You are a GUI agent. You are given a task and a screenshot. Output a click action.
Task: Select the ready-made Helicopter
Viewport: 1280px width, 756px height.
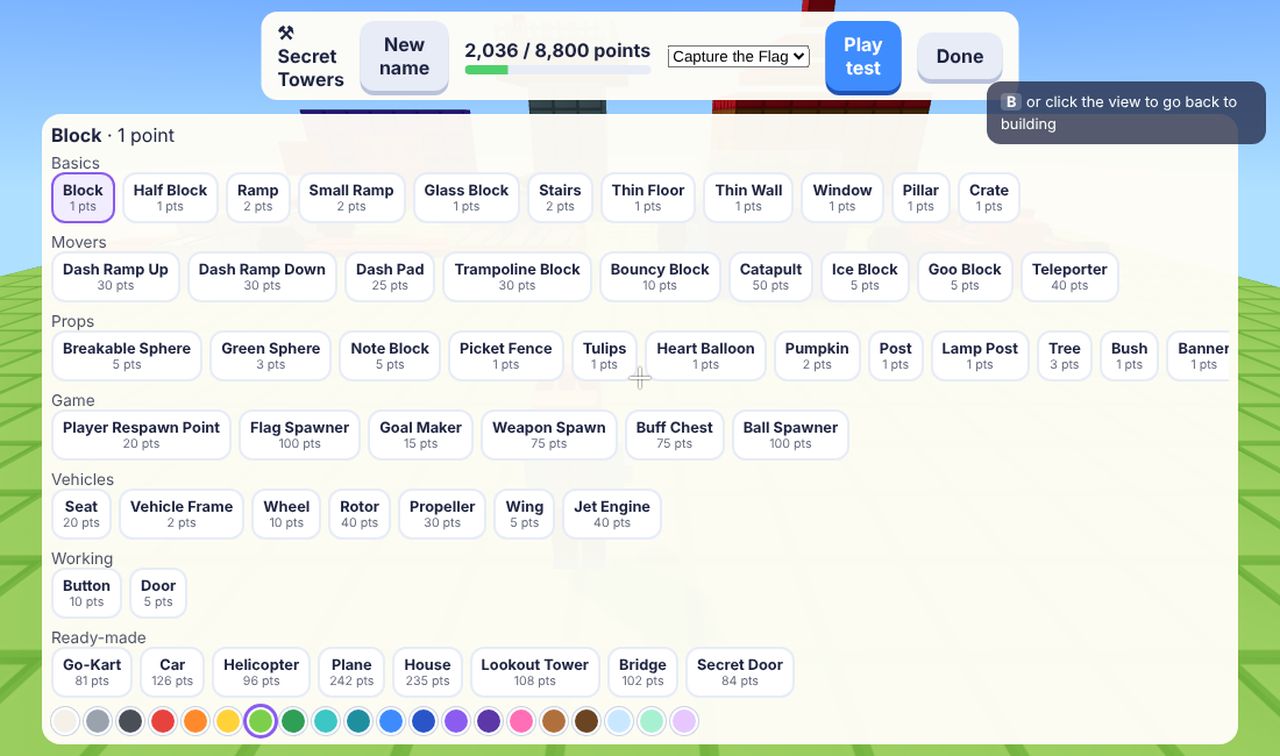261,671
